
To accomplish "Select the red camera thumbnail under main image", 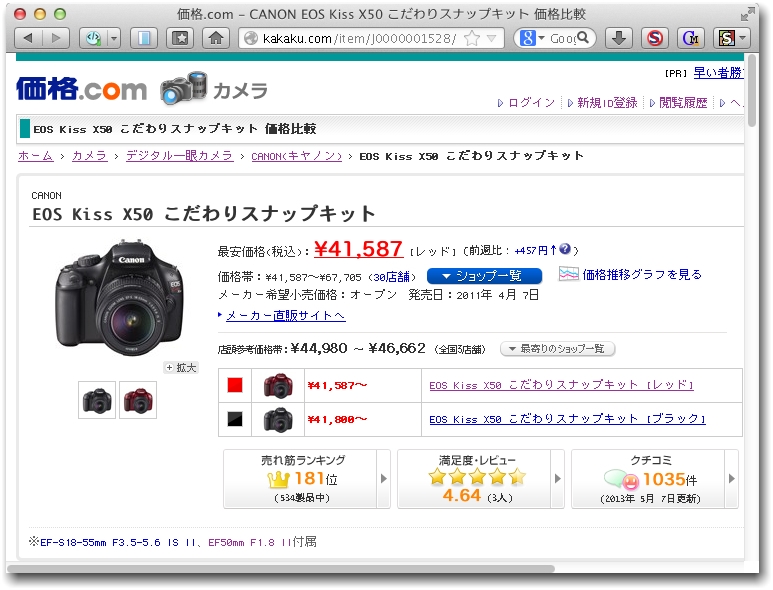I will [x=137, y=400].
